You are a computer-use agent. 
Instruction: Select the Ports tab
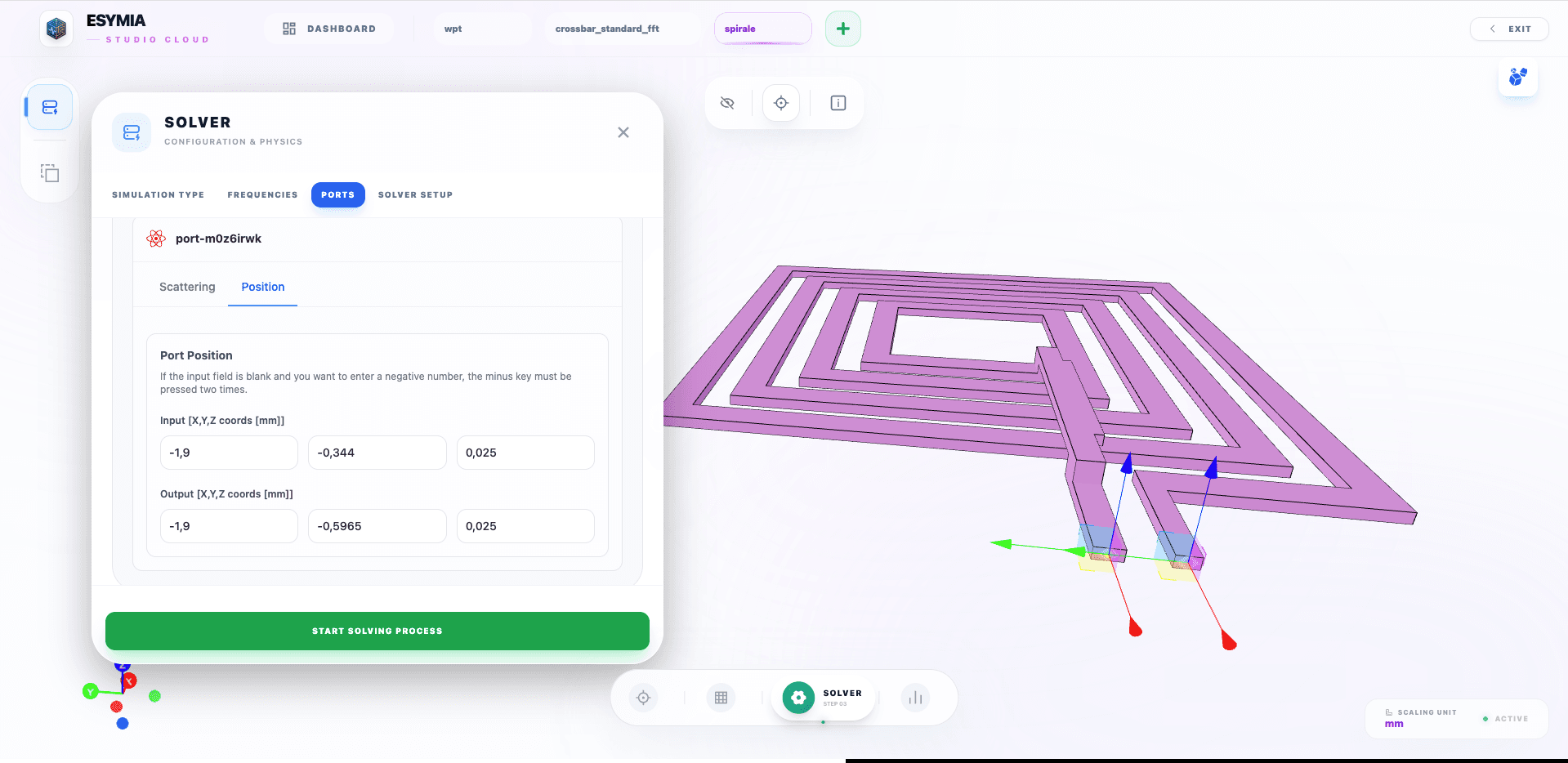(x=337, y=194)
